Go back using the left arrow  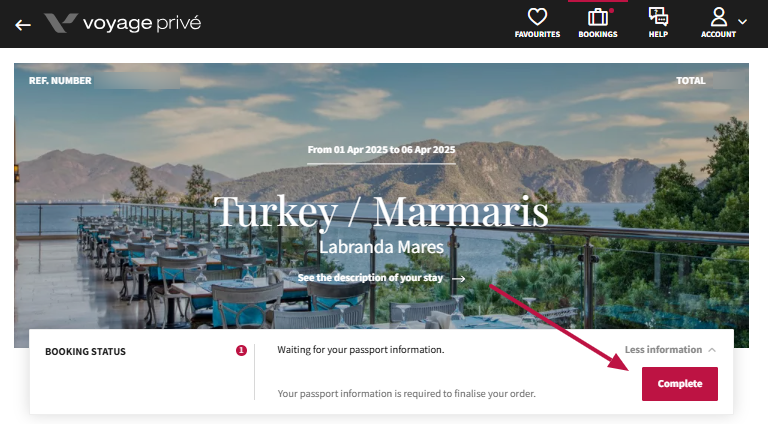click(x=23, y=25)
